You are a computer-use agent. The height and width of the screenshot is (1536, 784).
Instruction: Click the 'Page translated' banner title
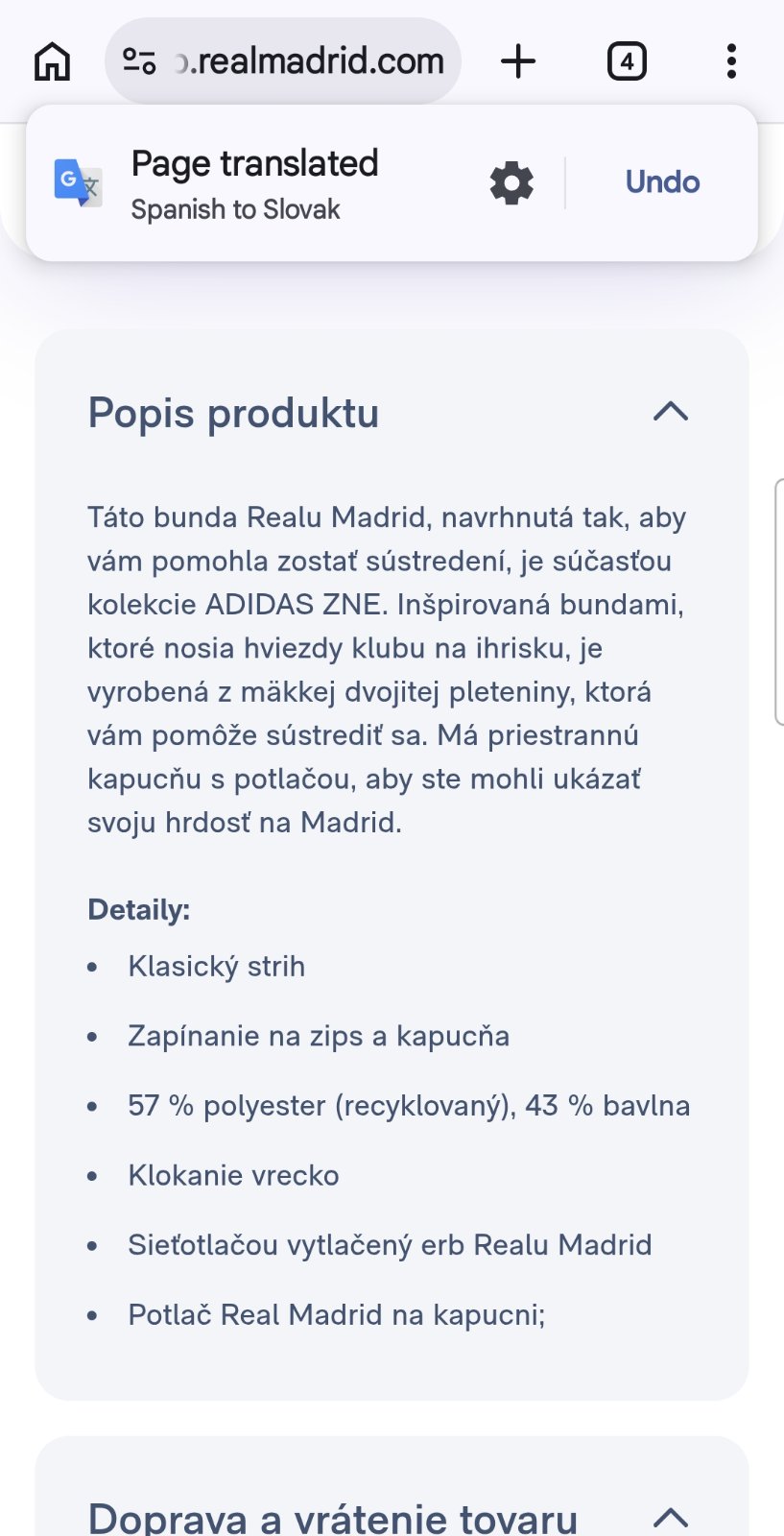(x=254, y=163)
